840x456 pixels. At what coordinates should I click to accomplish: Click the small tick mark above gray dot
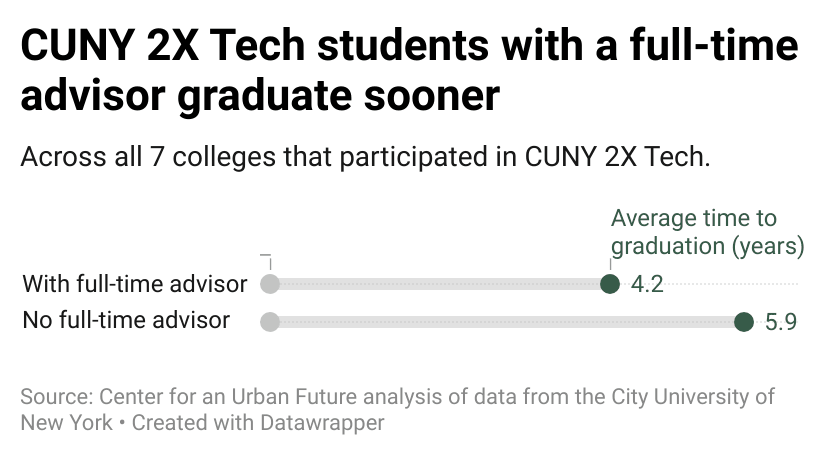pyautogui.click(x=267, y=259)
